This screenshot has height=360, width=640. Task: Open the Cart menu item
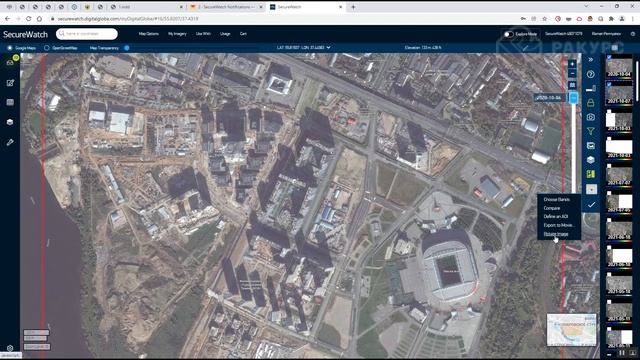[x=243, y=34]
